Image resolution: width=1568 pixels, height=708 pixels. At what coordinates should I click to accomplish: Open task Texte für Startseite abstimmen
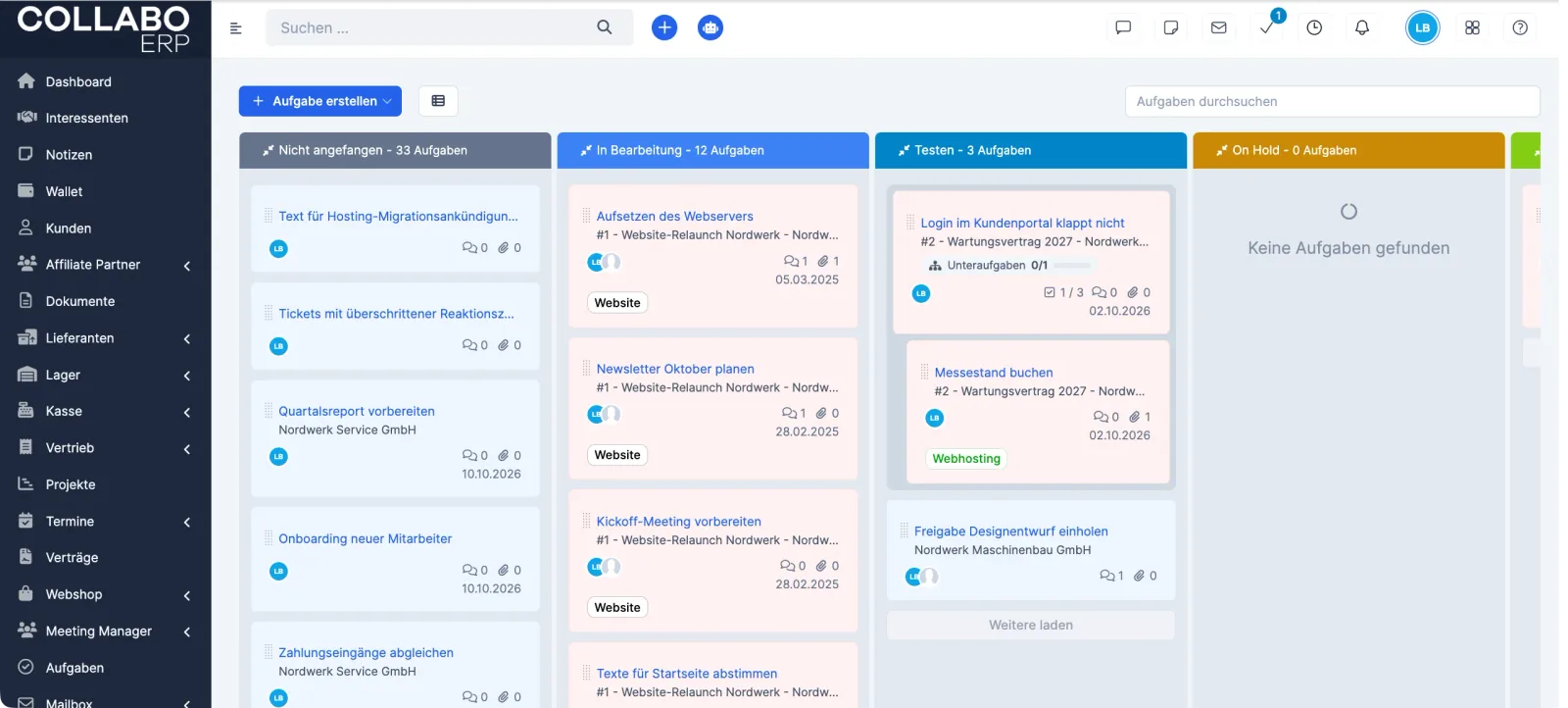[687, 674]
